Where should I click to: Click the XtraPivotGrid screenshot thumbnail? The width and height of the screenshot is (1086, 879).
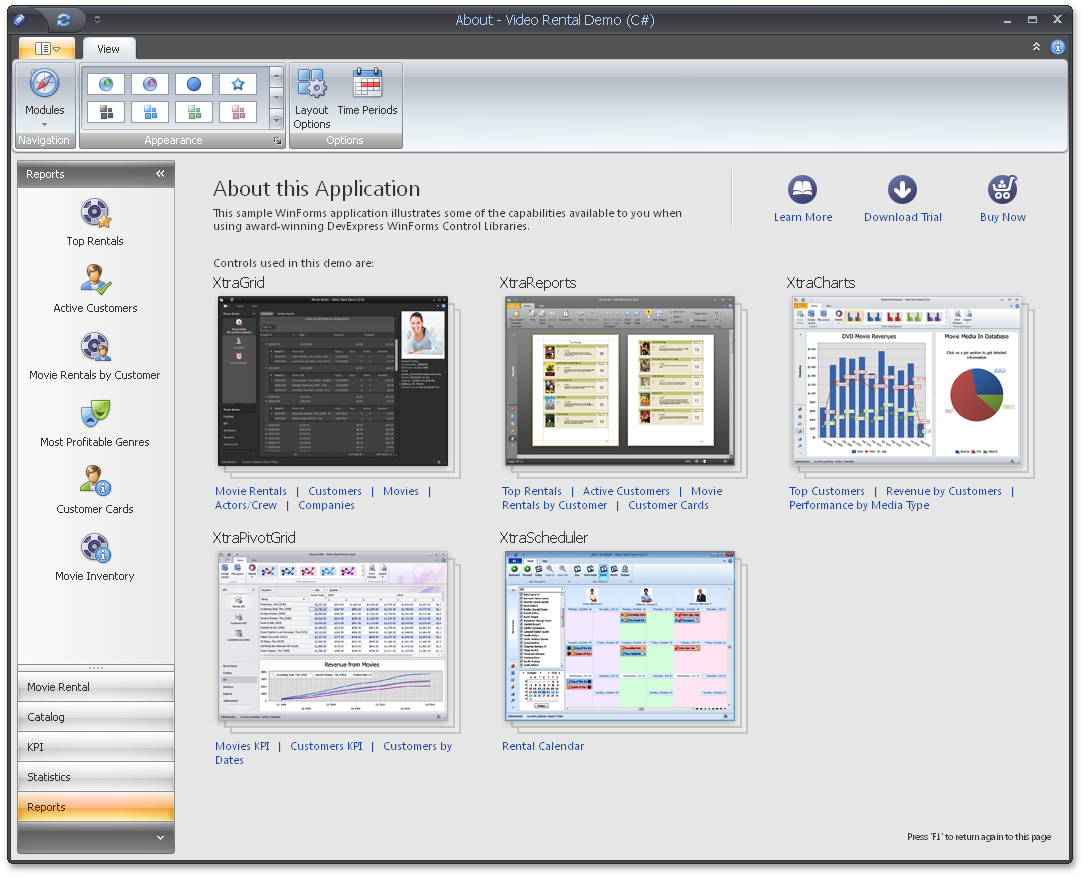pos(334,637)
